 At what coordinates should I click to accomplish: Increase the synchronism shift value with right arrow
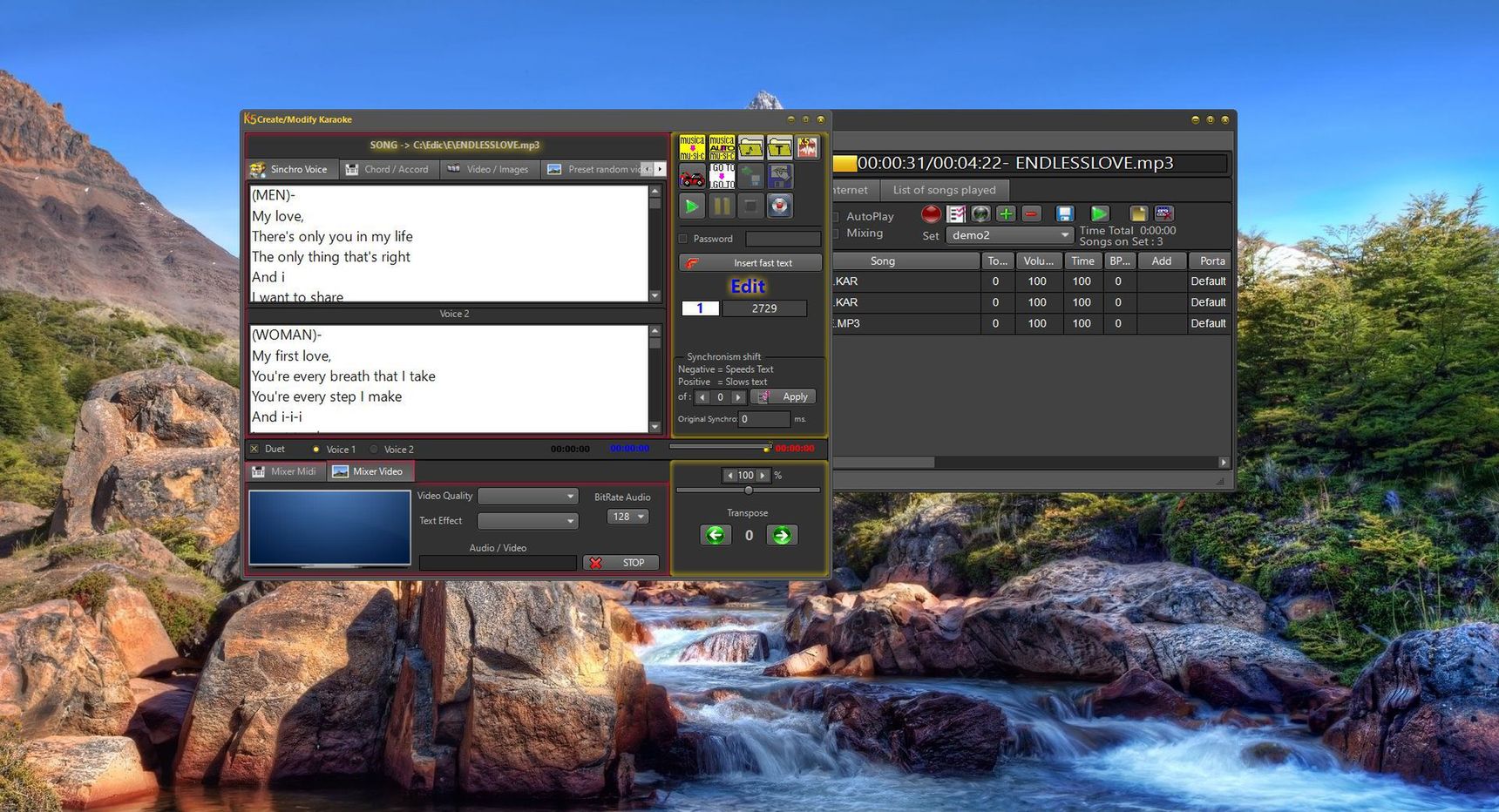point(738,397)
